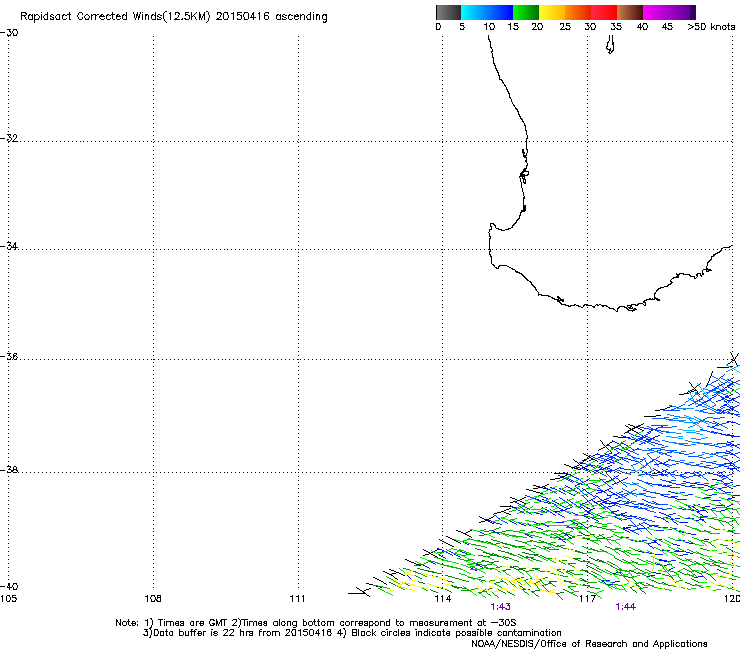Viewport: 740px width, 650px height.
Task: Click the latitude label -38
Action: [x=9, y=470]
